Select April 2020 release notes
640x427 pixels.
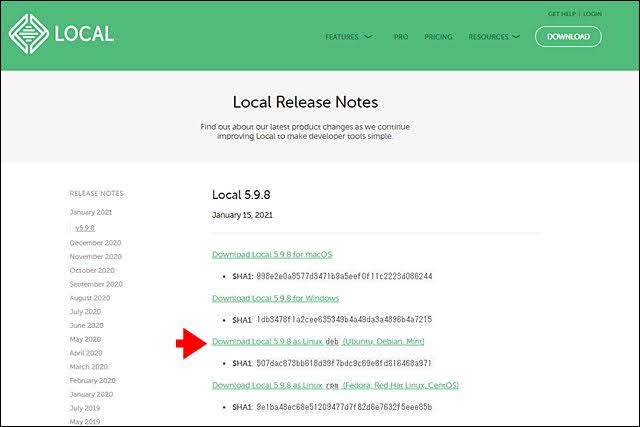point(86,353)
